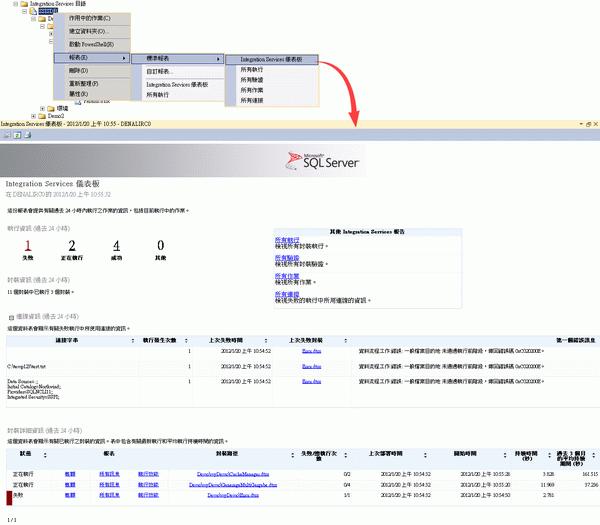The image size is (600, 525).
Task: Select 重新整理 in the context menu
Action: coord(92,83)
